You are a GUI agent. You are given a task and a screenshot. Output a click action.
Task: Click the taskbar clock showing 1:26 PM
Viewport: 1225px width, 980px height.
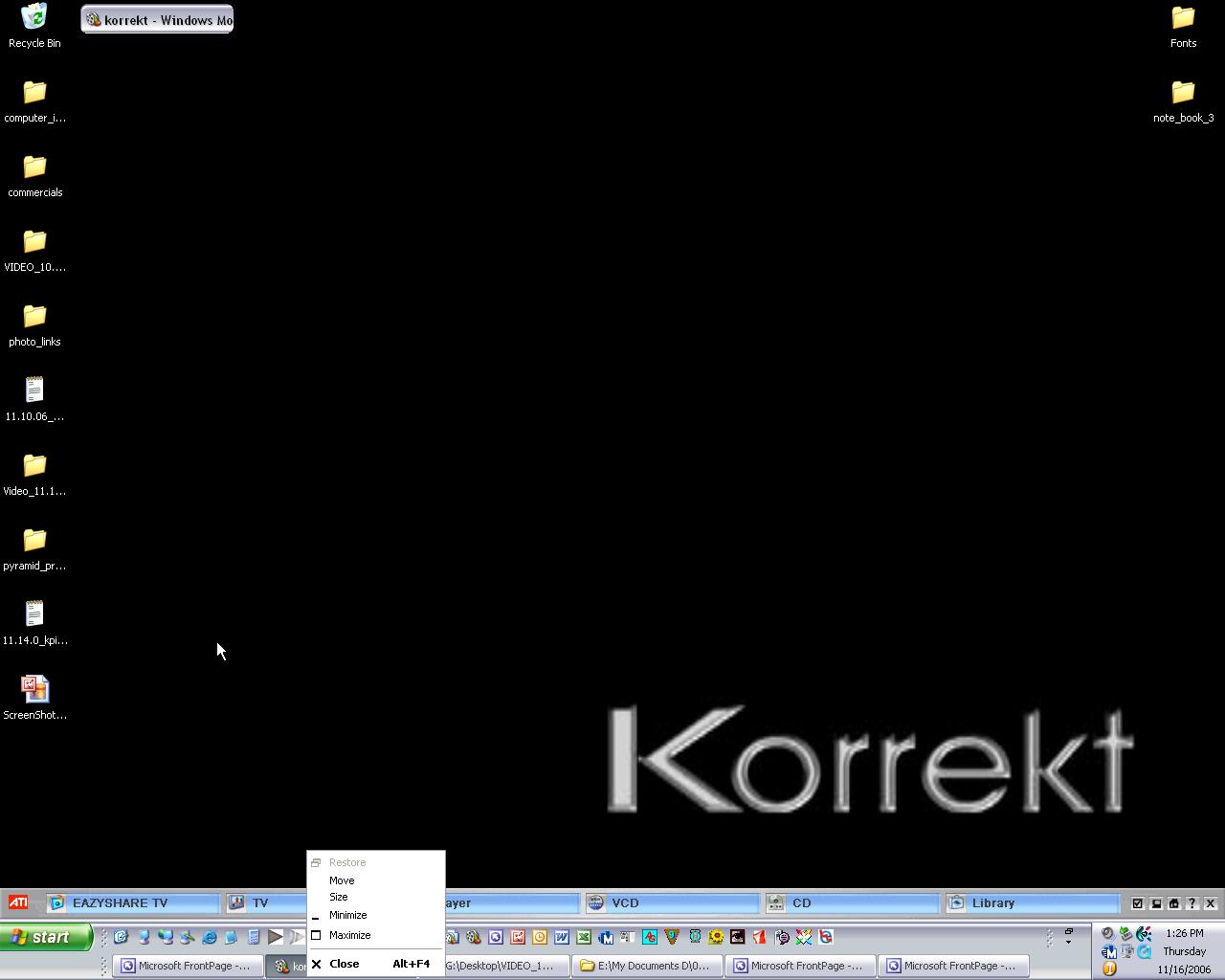click(x=1184, y=933)
